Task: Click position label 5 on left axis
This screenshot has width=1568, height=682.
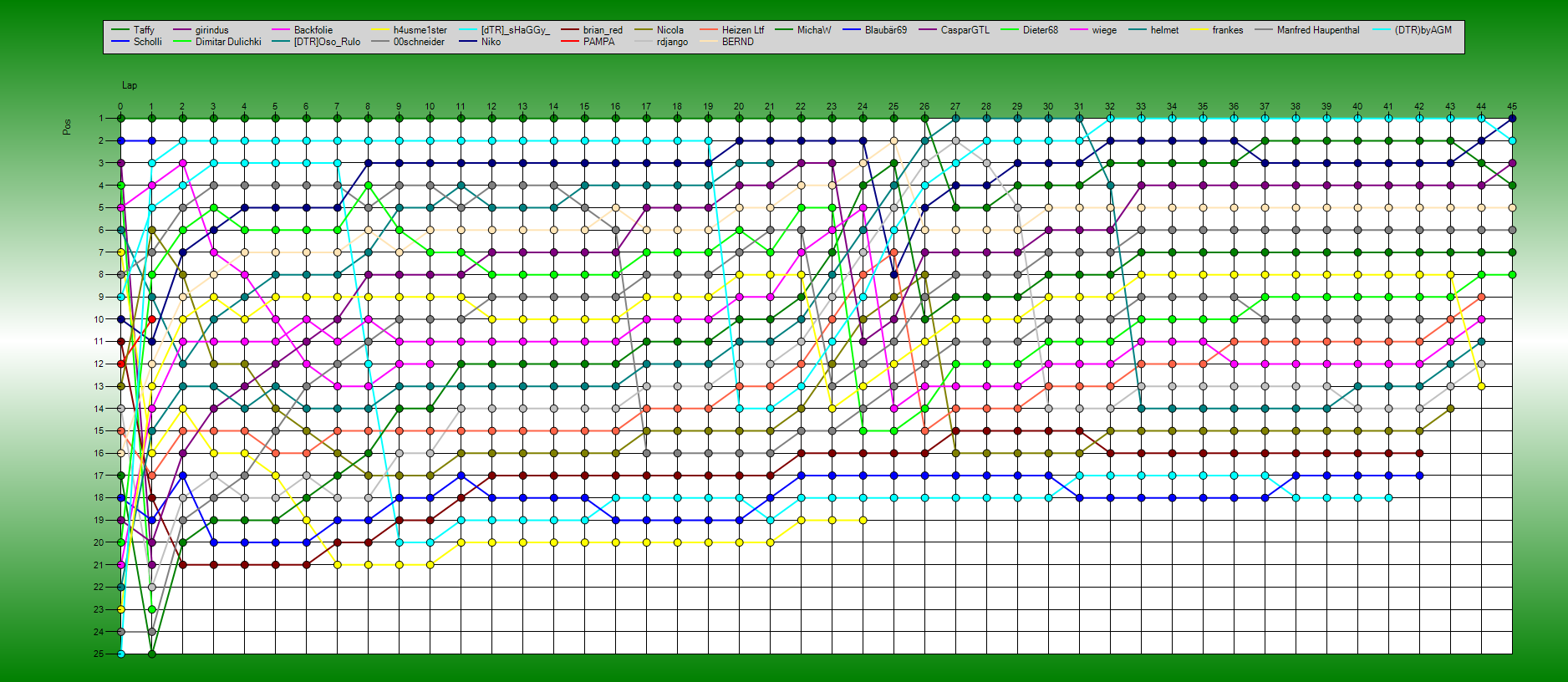Action: click(101, 207)
